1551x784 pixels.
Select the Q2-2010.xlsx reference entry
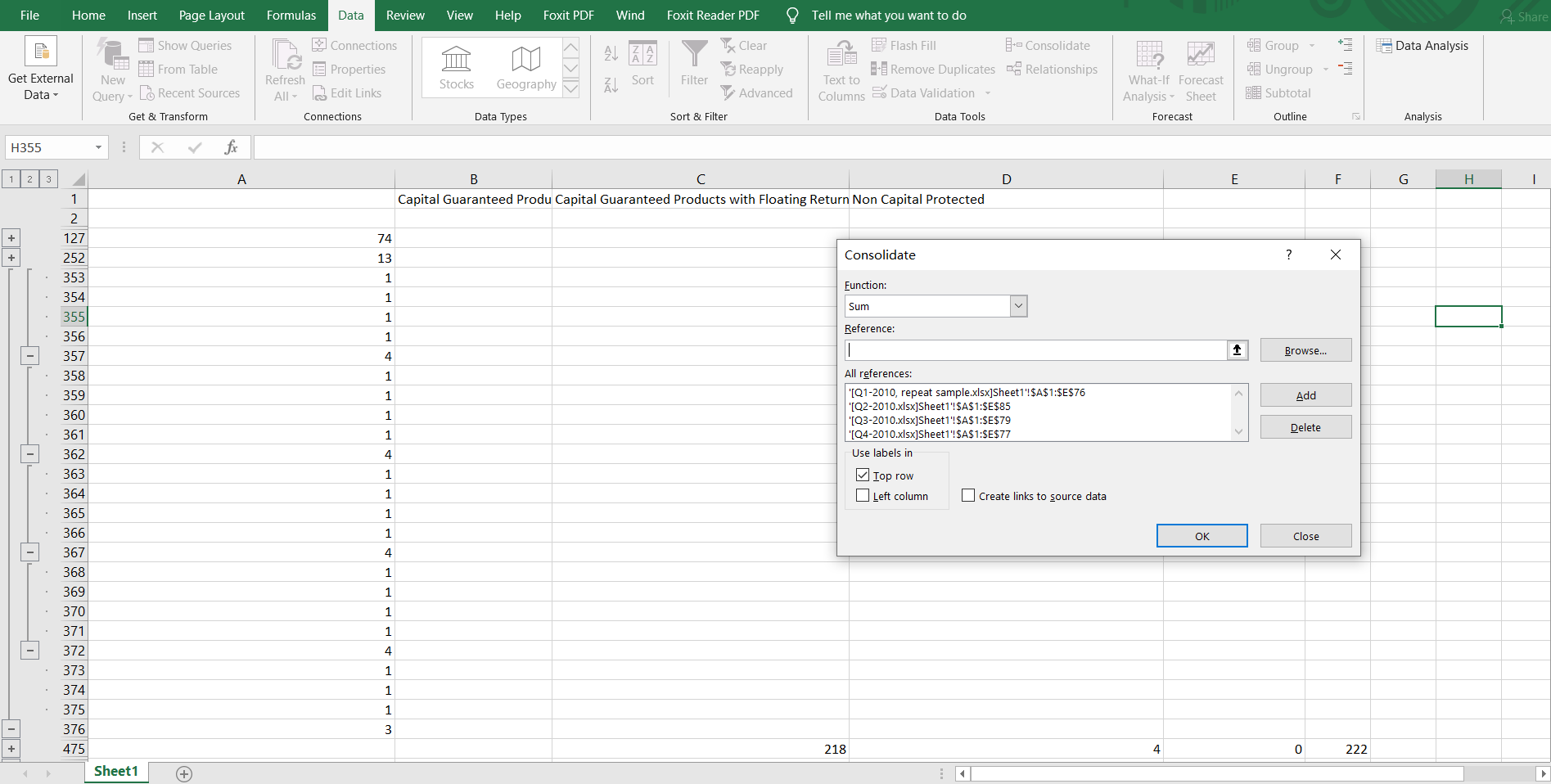[x=929, y=406]
